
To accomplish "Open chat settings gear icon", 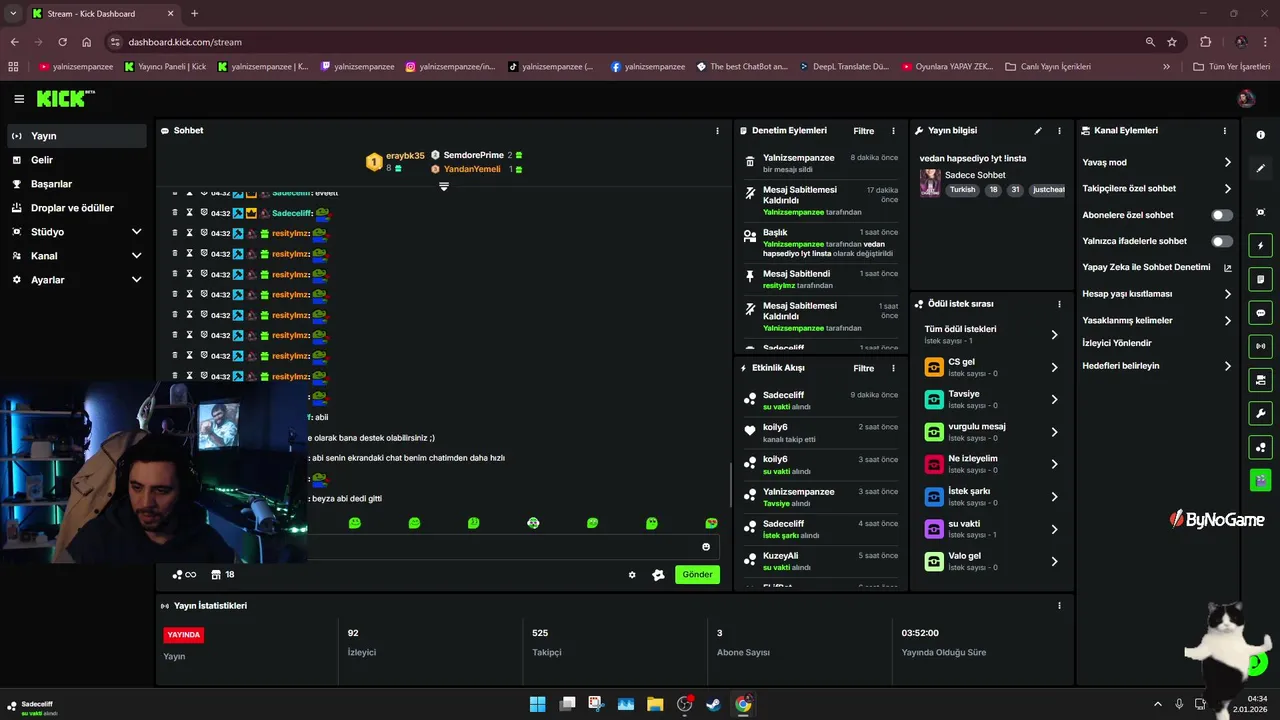I will [632, 575].
